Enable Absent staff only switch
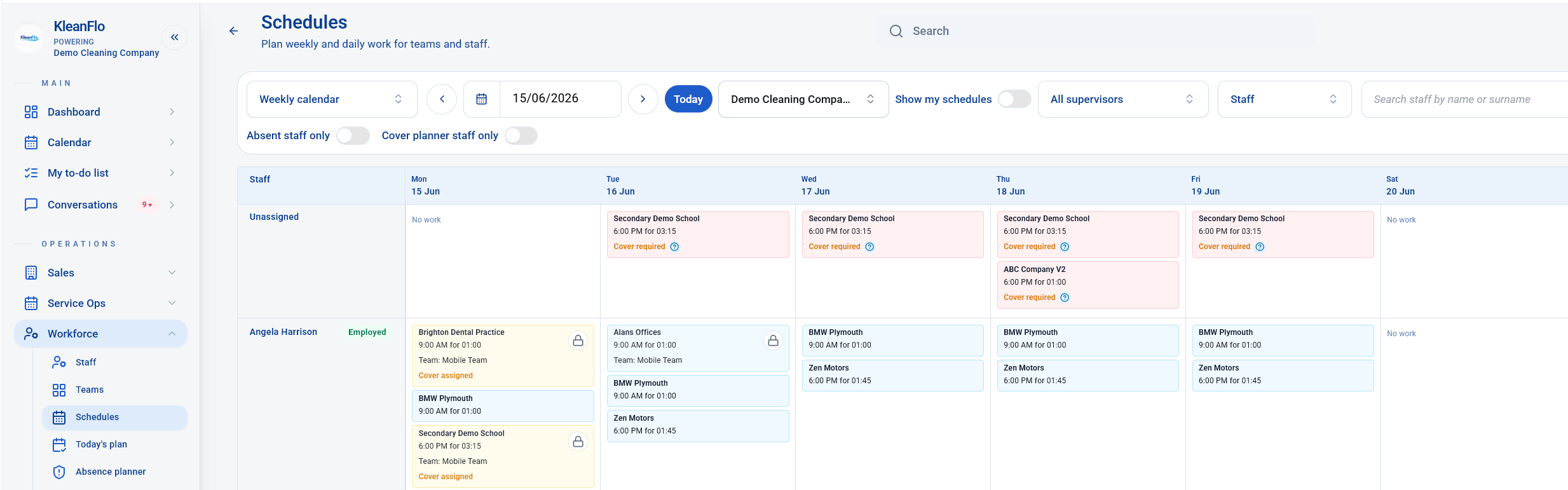 (x=353, y=135)
